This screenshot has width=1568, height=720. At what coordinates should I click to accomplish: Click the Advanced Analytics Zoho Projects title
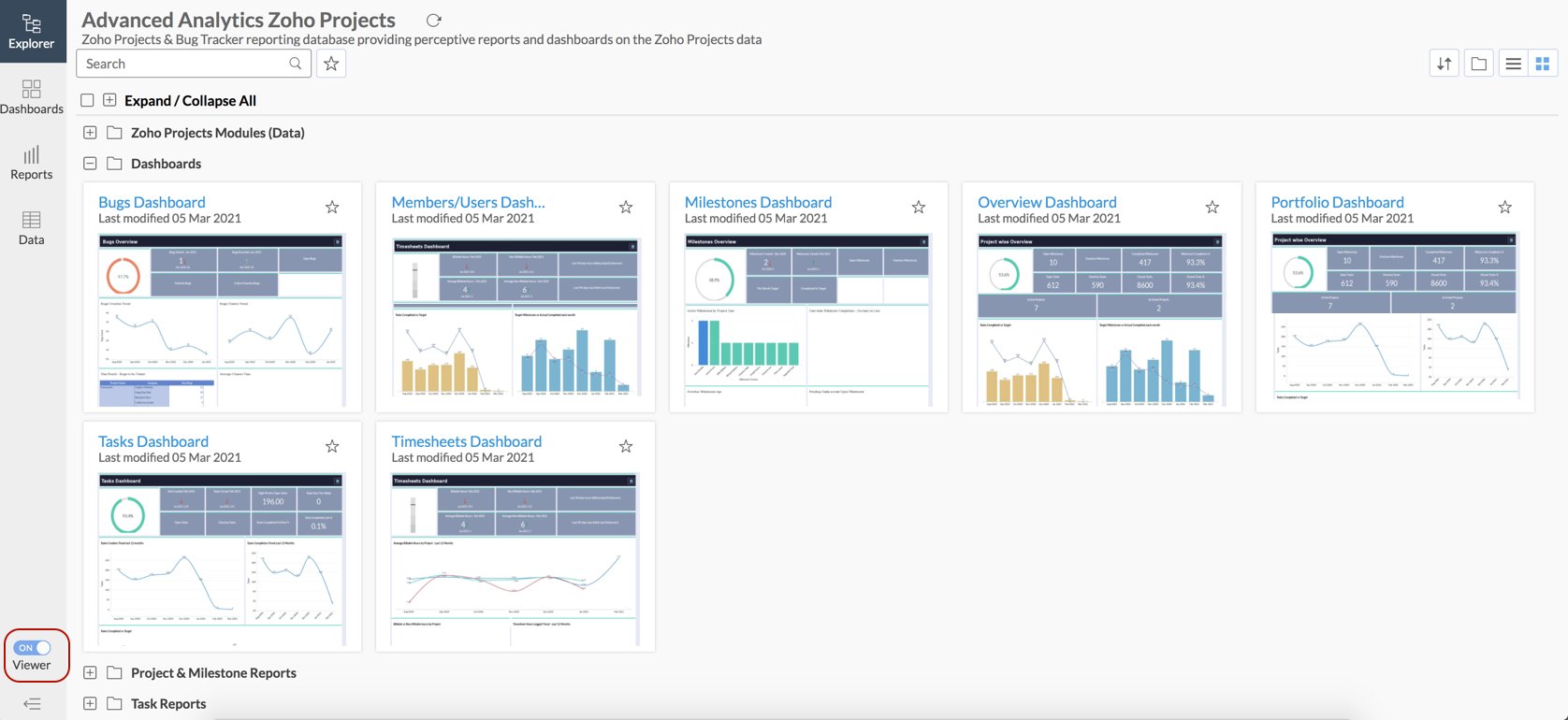point(239,20)
